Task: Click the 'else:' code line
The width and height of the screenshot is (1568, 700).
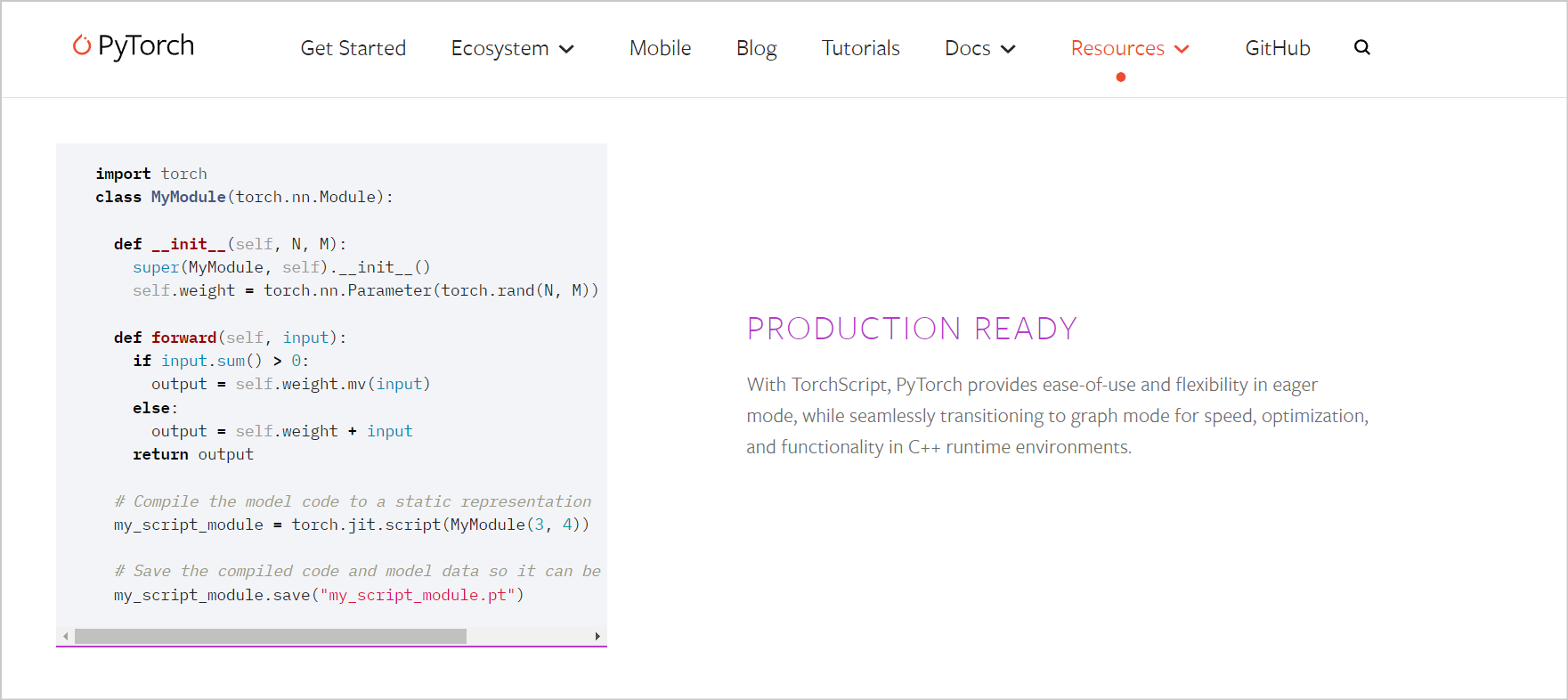Action: click(x=155, y=408)
